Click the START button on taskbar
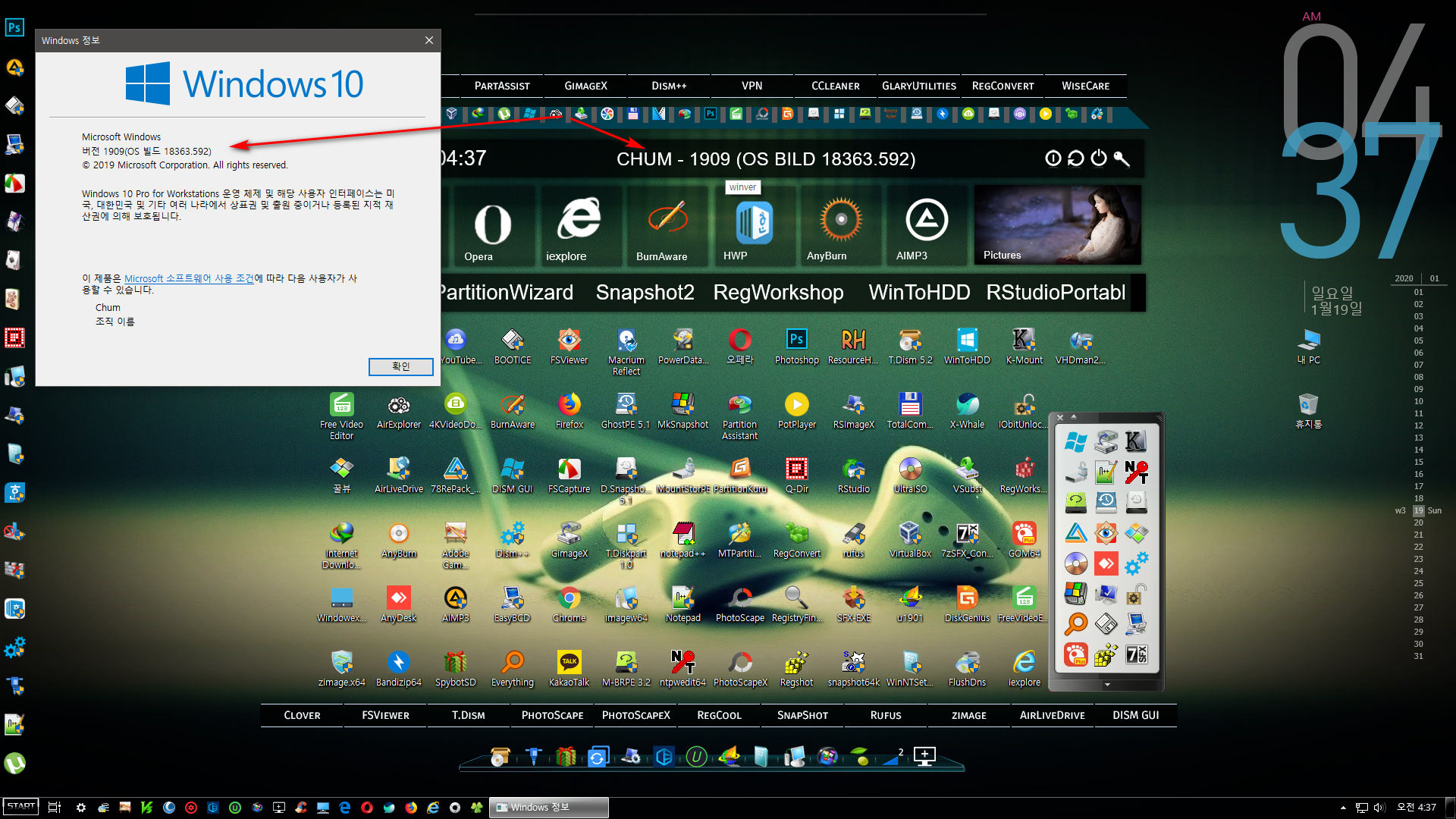 [20, 807]
